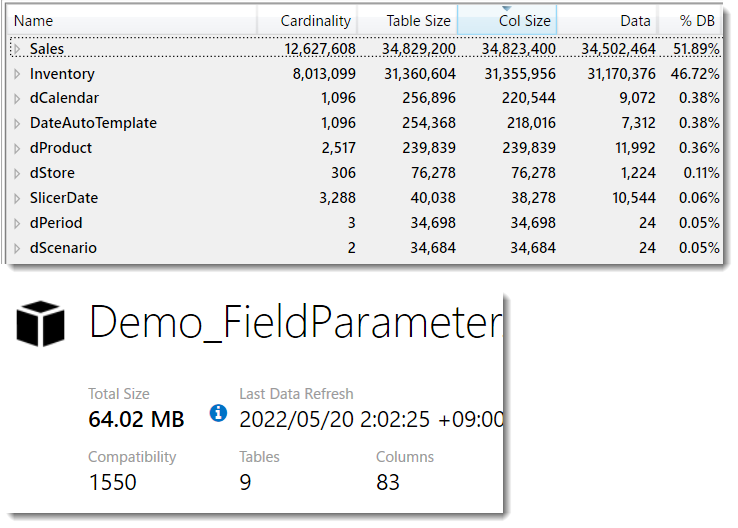The image size is (738, 528).
Task: Click the 0.11% DB value
Action: click(x=701, y=173)
